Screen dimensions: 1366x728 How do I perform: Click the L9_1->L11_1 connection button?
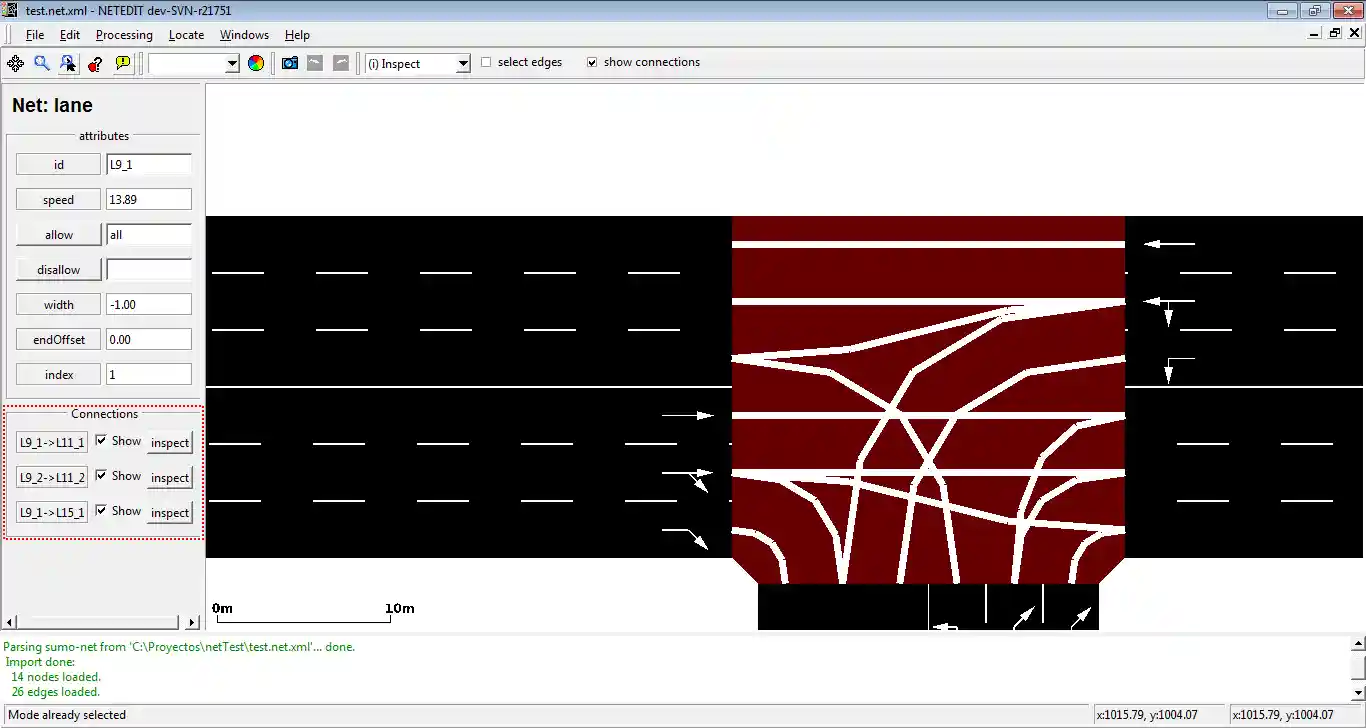click(53, 442)
